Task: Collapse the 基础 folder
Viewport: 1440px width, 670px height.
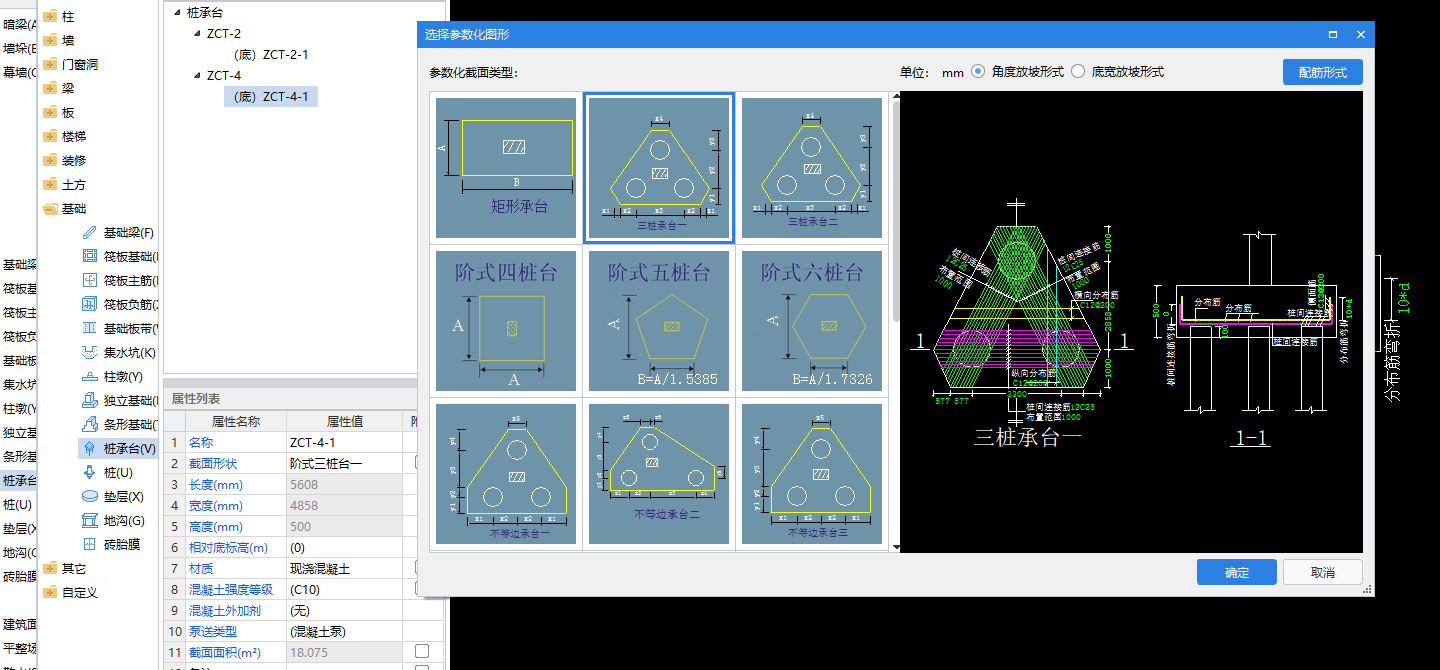Action: click(x=50, y=209)
